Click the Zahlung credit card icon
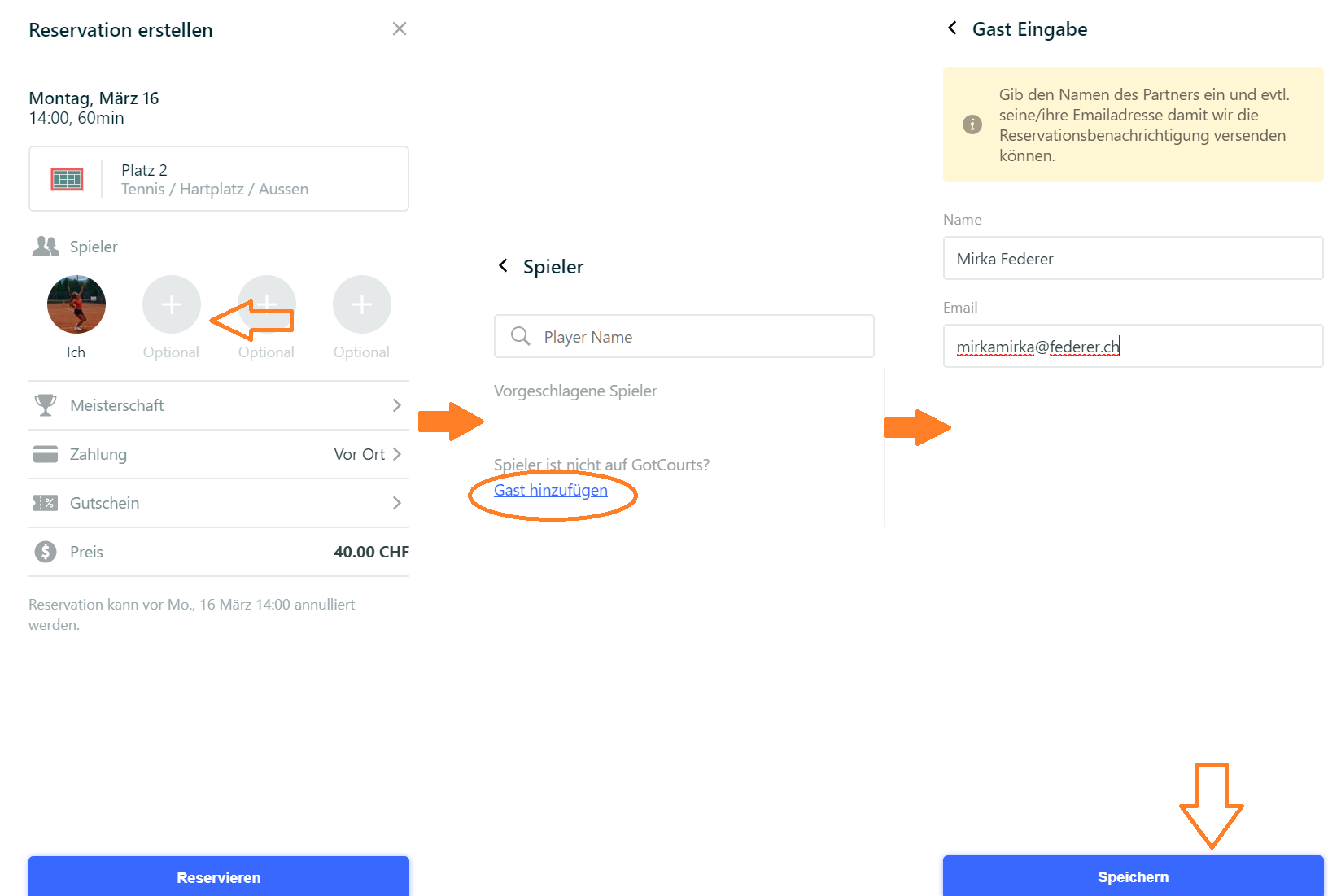Screen dimensions: 1328x896 [x=46, y=454]
